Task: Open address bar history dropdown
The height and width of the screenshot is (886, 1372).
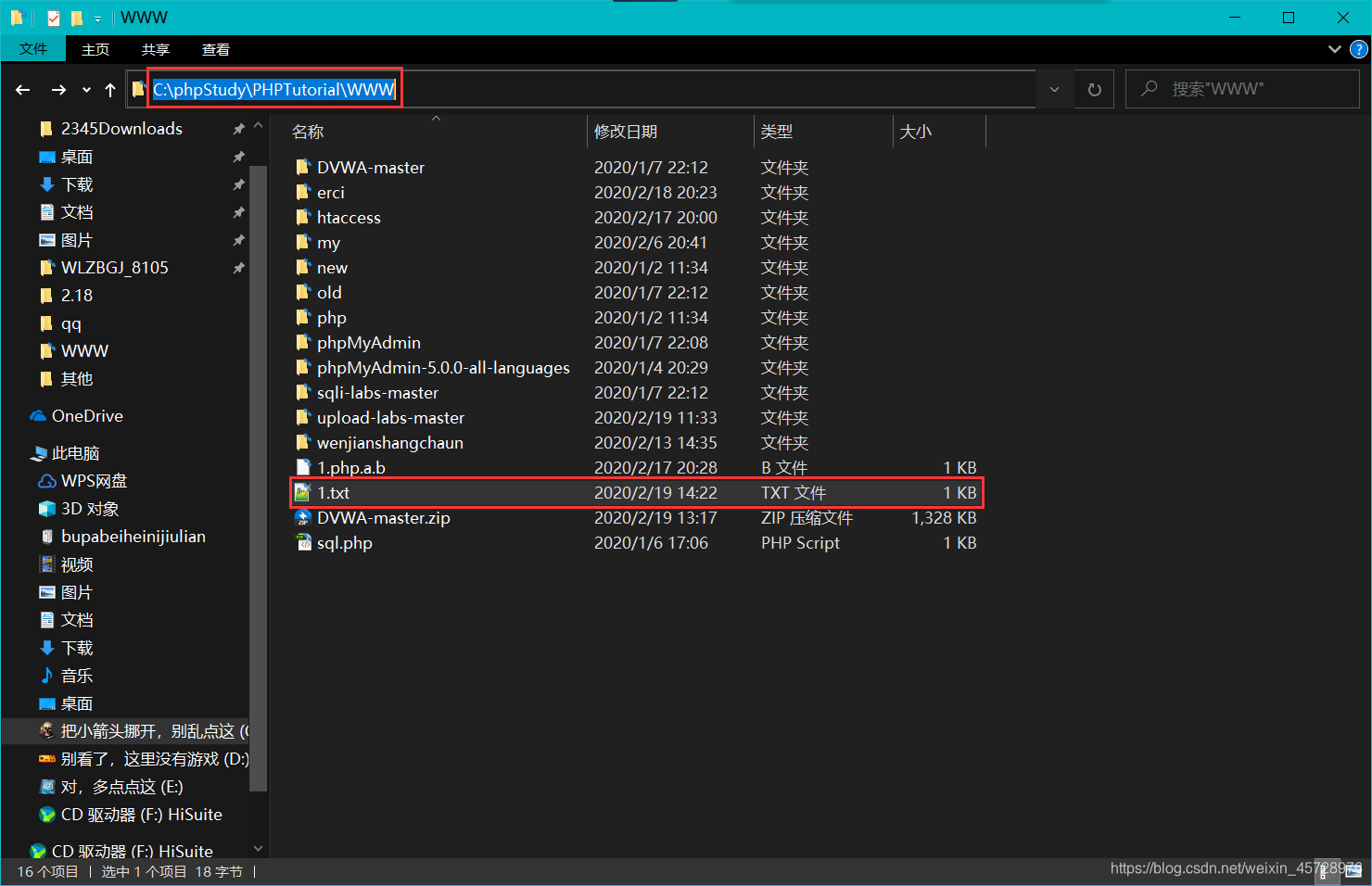Action: coord(1054,90)
